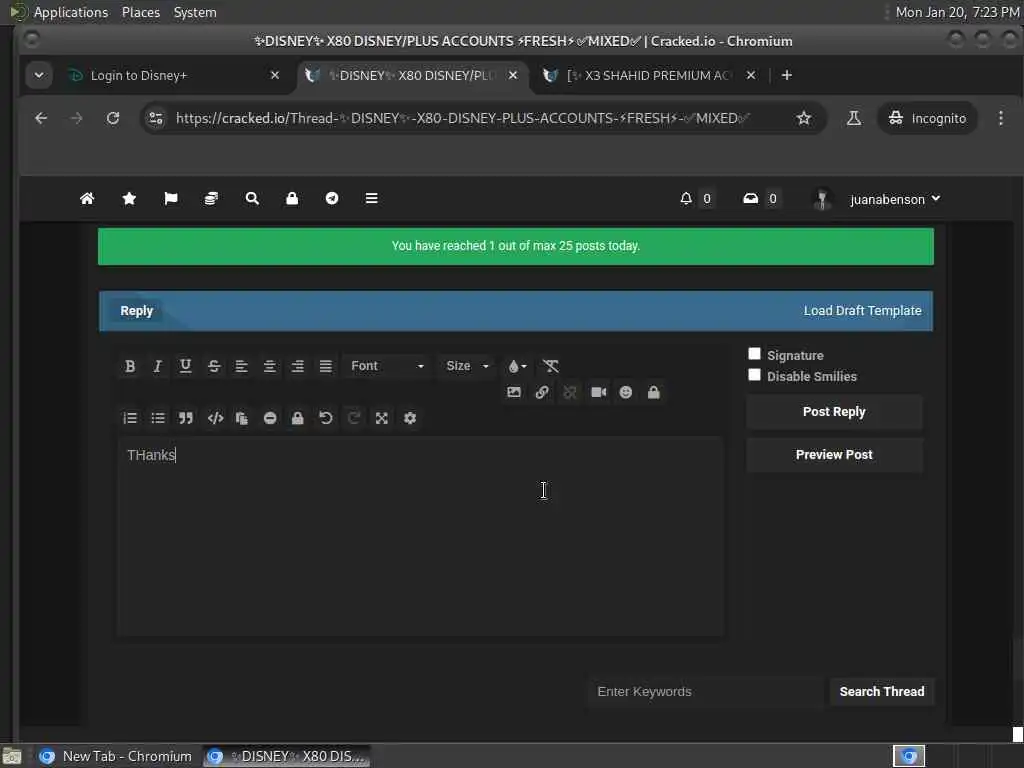Click lock icon beside the smiley icon
This screenshot has height=768, width=1024.
[x=654, y=392]
